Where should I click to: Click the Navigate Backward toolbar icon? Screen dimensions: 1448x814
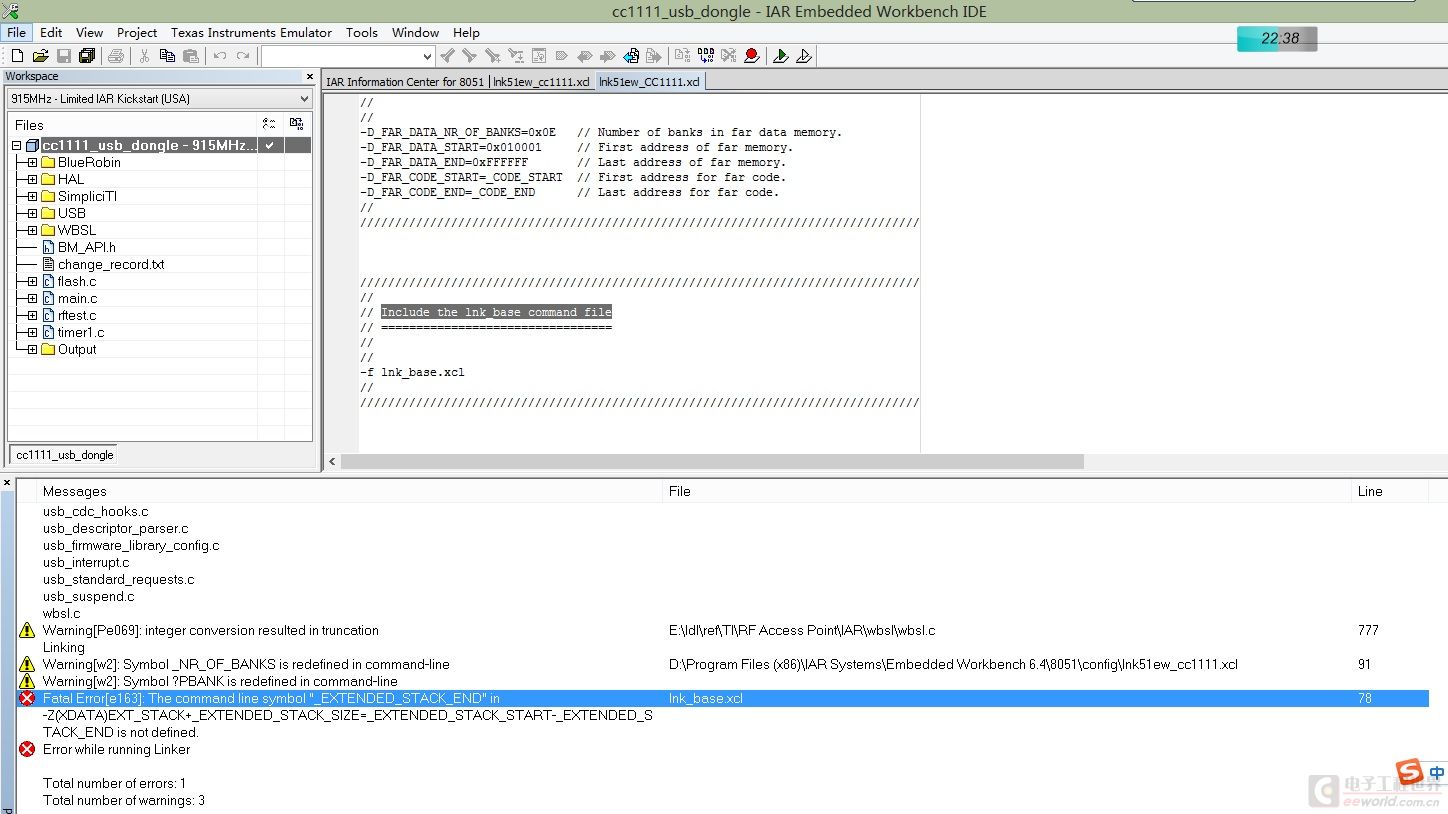coord(630,56)
